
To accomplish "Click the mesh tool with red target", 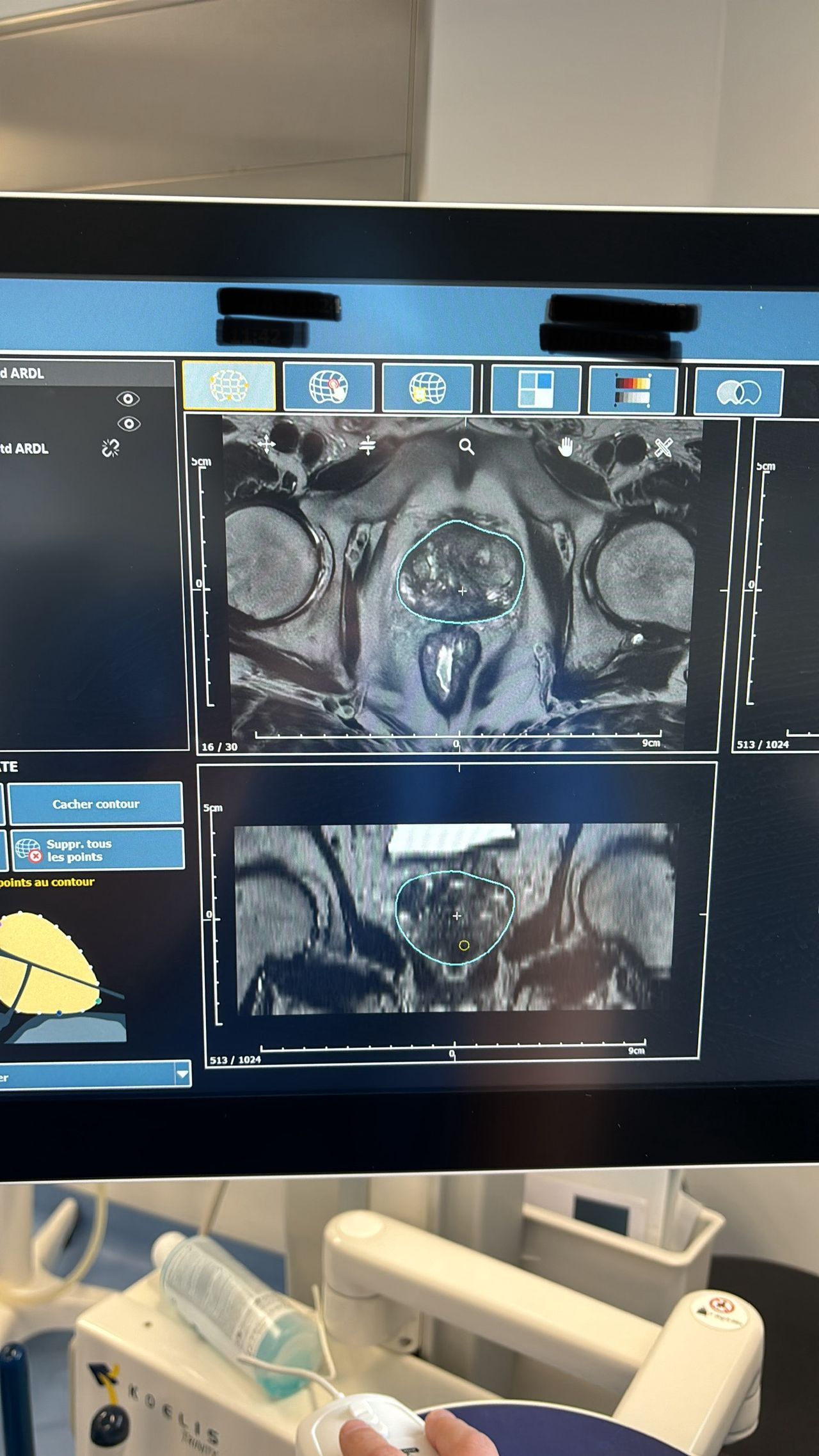I will (328, 387).
